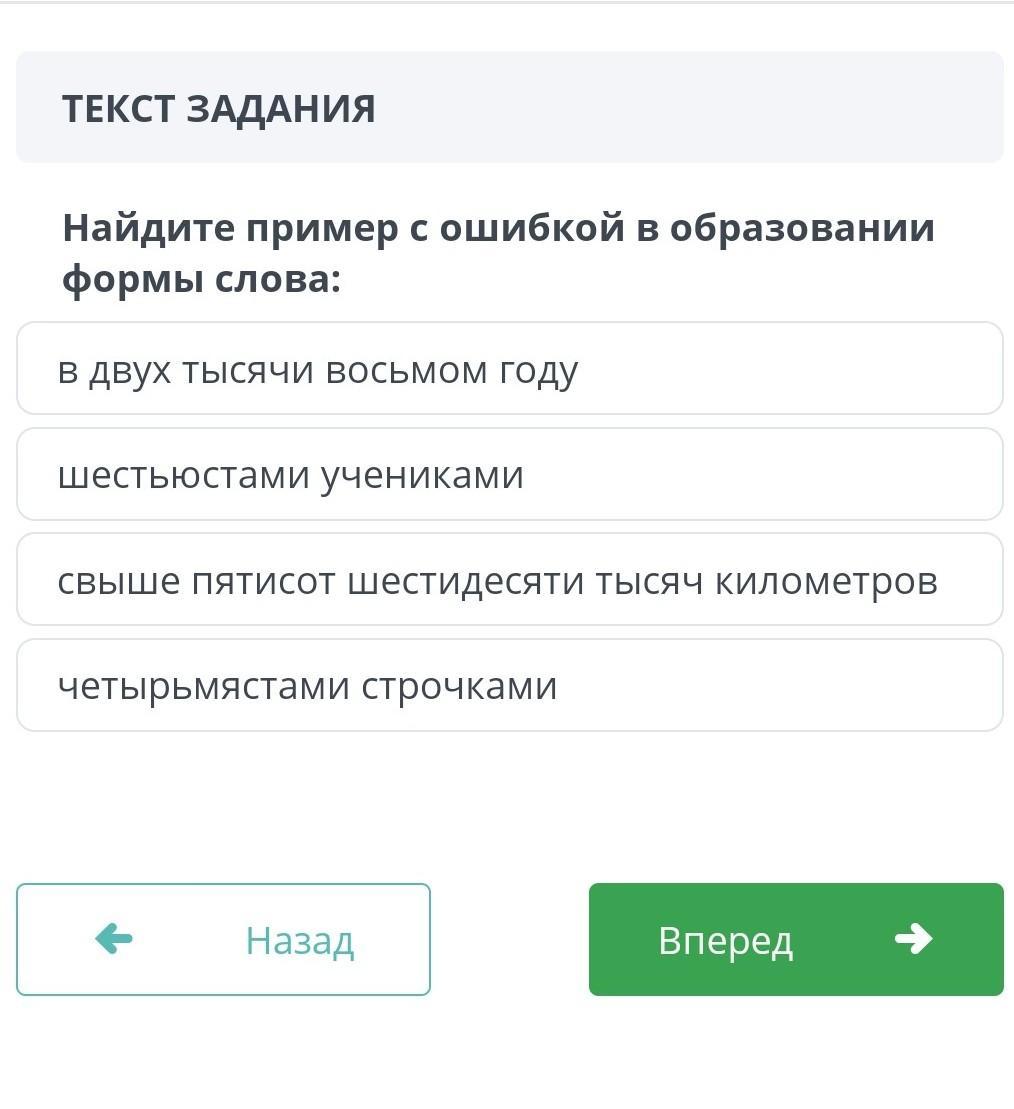The width and height of the screenshot is (1014, 1109).
Task: Pick 'свыше пятисот шестидесяти тысяч километров'
Action: 509,581
